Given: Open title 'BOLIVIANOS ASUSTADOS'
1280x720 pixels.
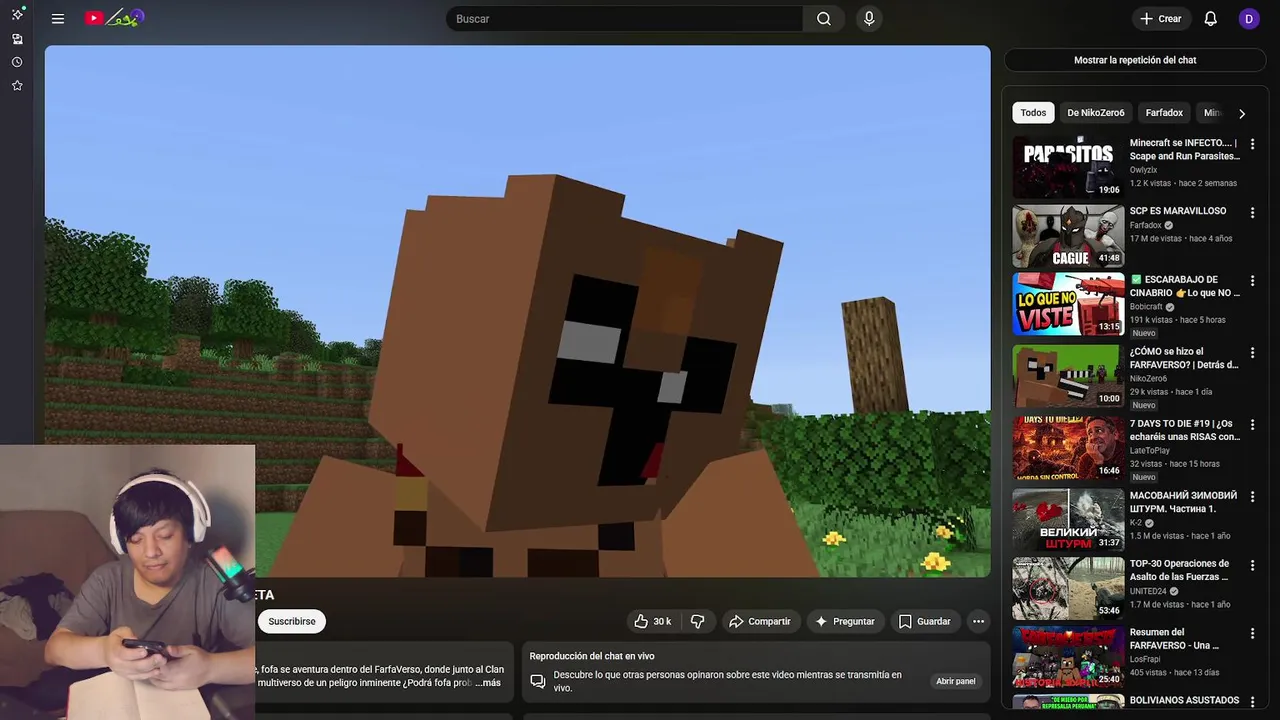Looking at the screenshot, I should 1184,700.
